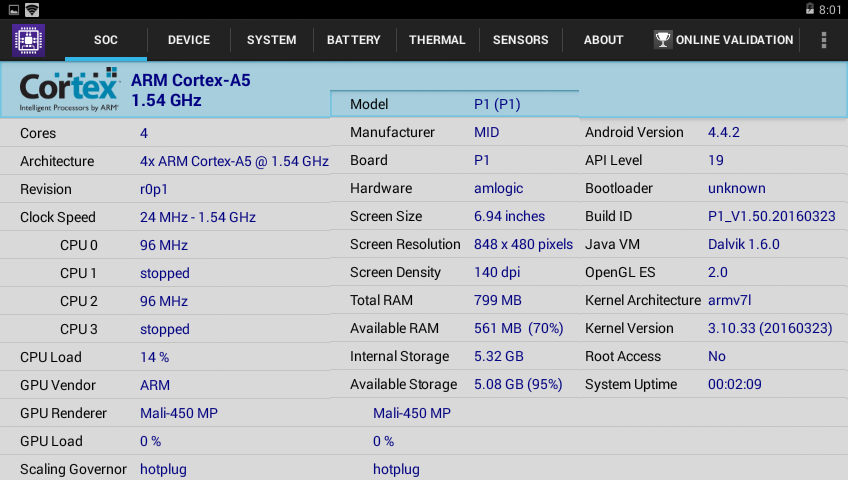Switch to the DEVICE tab

coord(189,40)
